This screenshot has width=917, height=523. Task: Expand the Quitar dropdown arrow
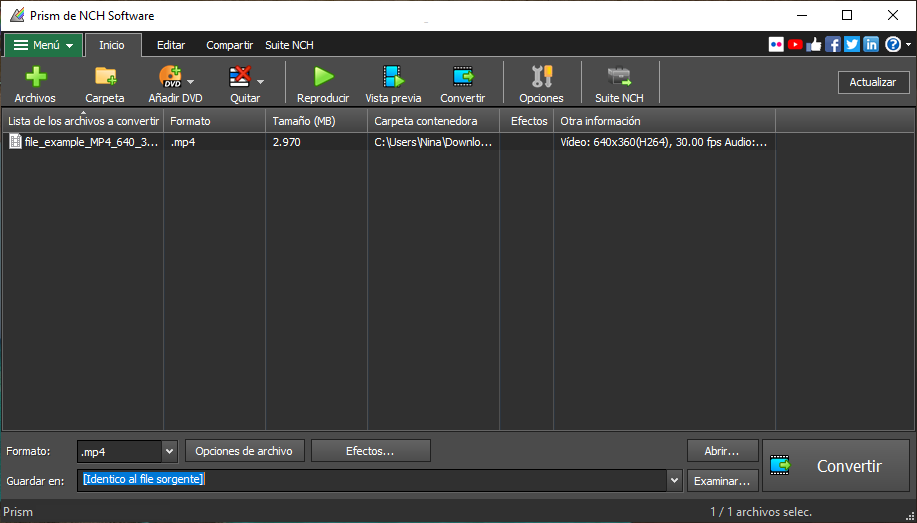[261, 82]
